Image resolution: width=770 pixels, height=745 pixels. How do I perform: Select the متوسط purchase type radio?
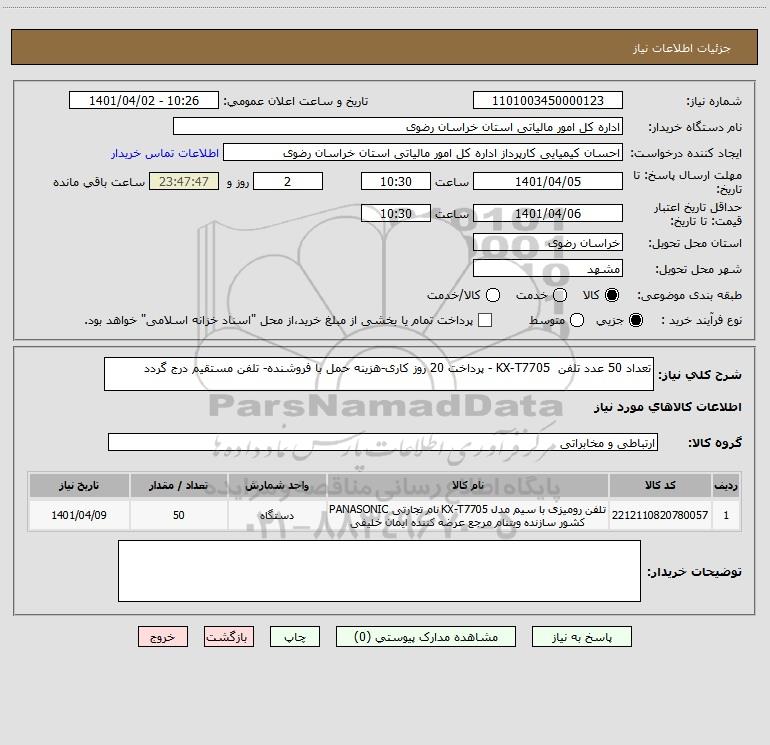click(x=577, y=320)
